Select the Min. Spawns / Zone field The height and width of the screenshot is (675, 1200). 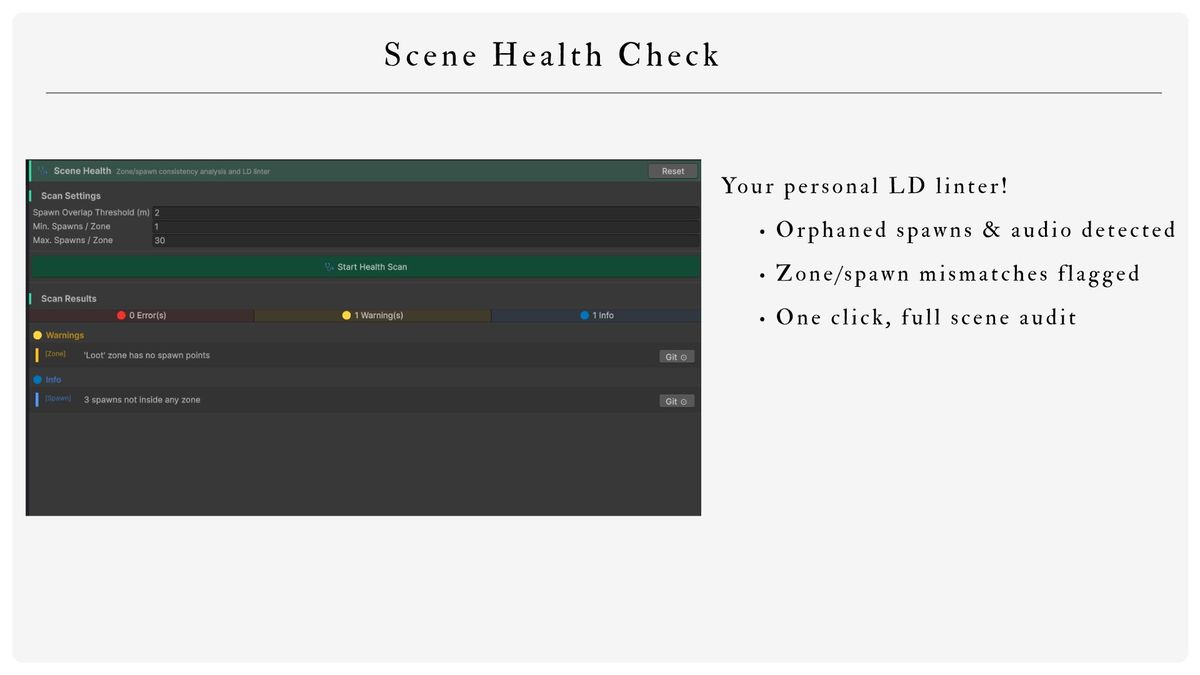coord(425,227)
